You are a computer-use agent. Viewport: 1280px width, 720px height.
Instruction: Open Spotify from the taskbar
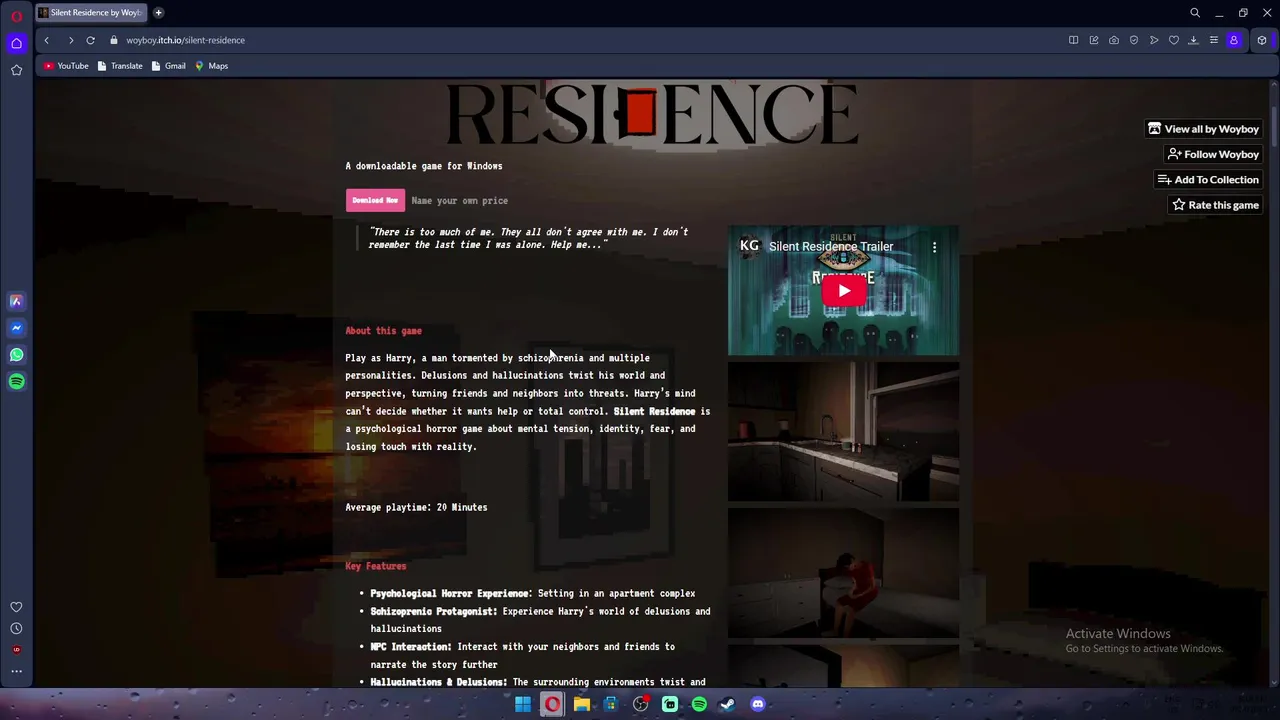[x=699, y=704]
